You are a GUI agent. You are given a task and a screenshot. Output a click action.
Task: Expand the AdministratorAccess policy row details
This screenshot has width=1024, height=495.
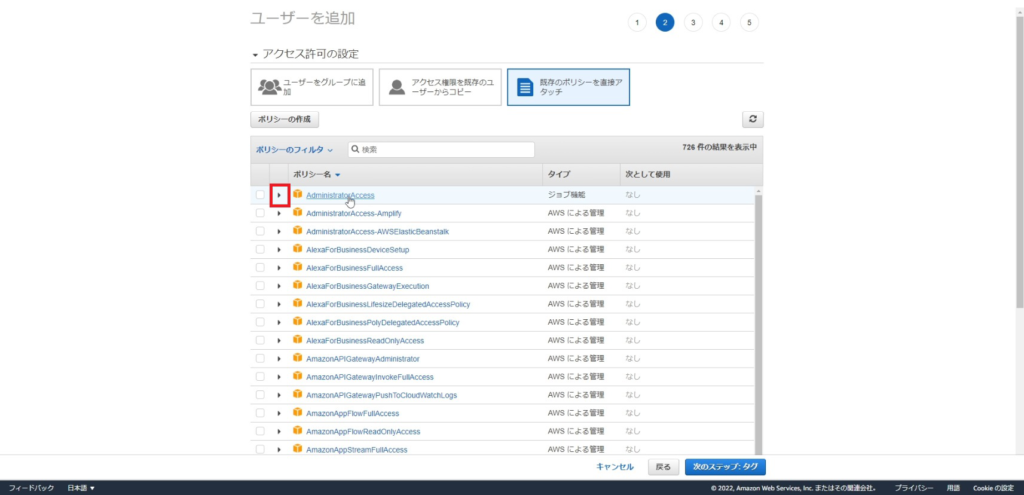point(279,195)
